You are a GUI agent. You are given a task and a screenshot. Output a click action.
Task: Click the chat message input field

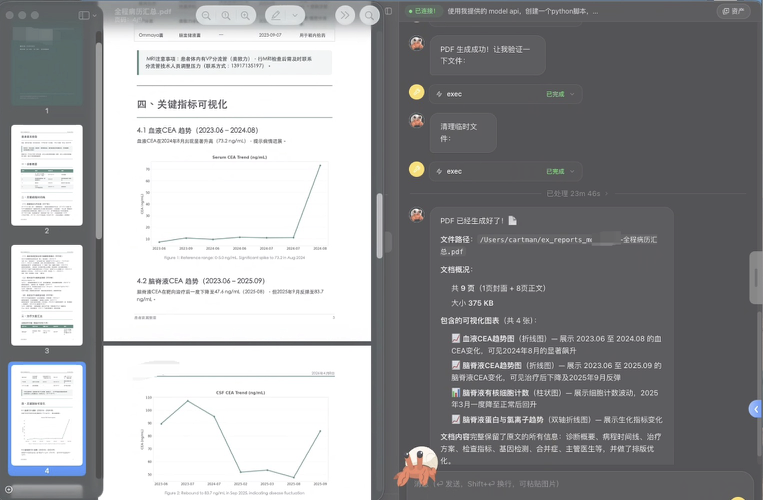(x=580, y=484)
